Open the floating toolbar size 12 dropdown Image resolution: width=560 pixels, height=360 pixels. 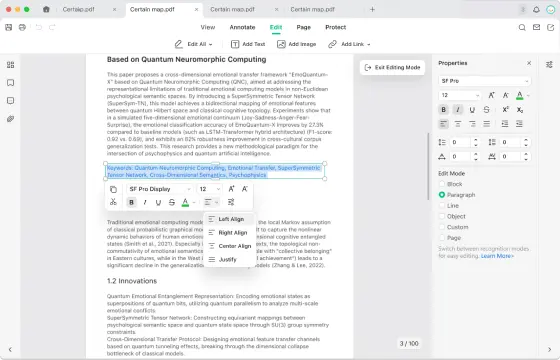[210, 189]
